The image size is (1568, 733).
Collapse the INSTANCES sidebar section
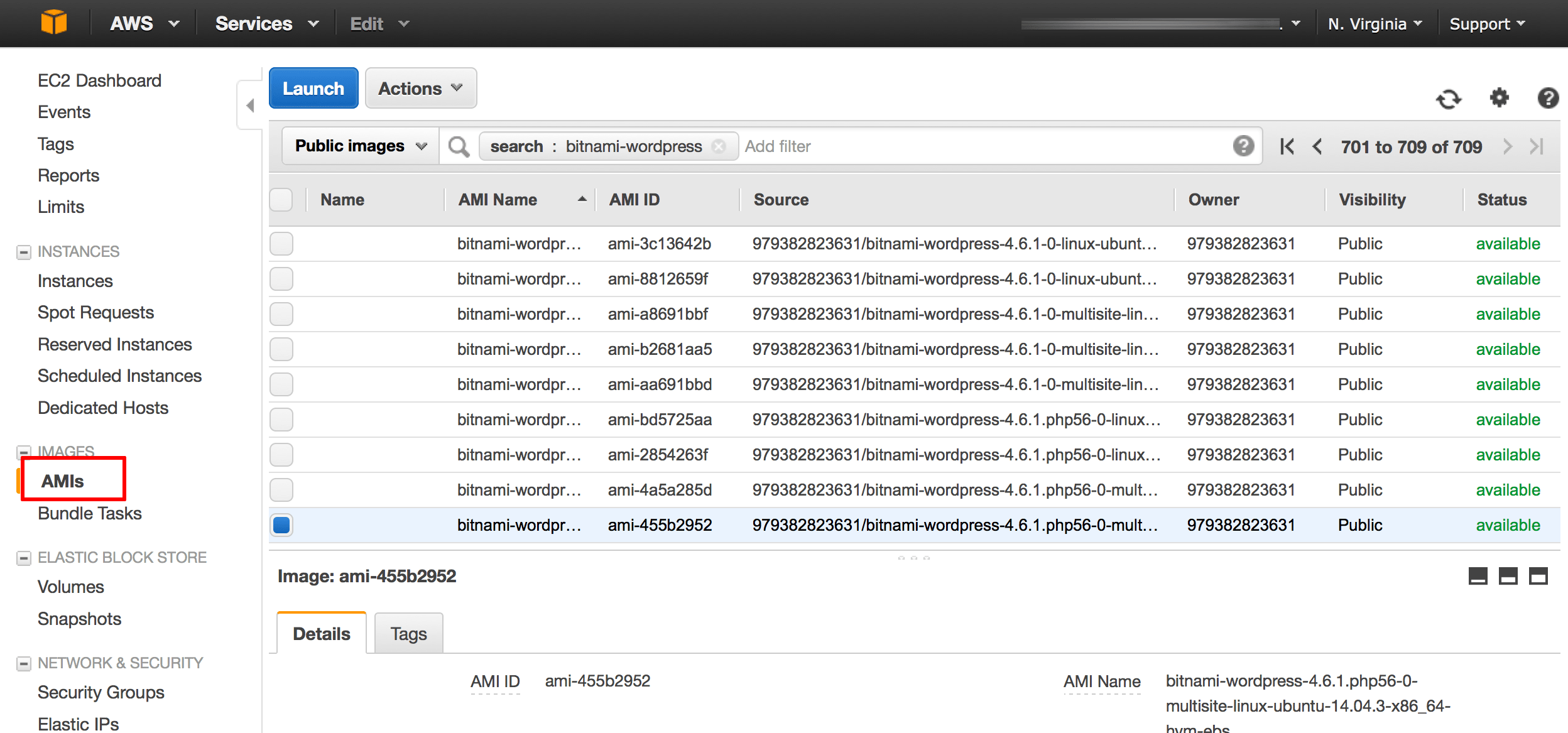tap(23, 252)
